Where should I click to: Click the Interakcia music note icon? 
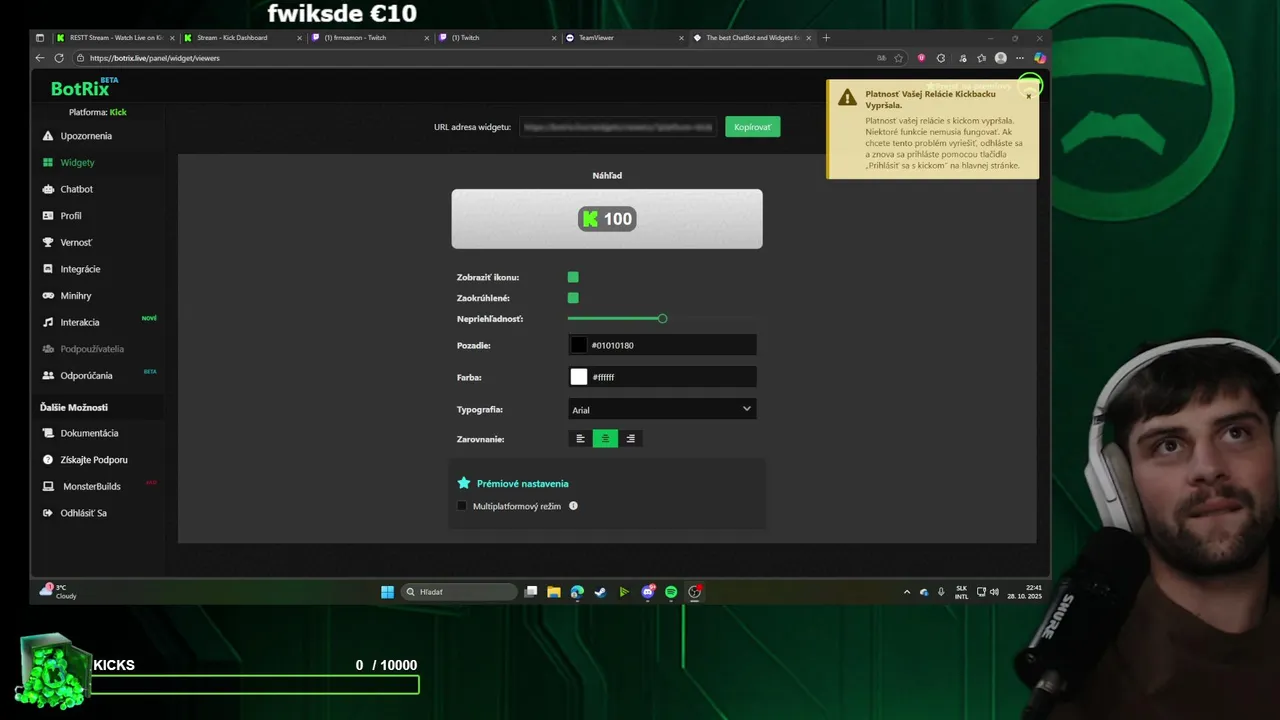pyautogui.click(x=48, y=322)
